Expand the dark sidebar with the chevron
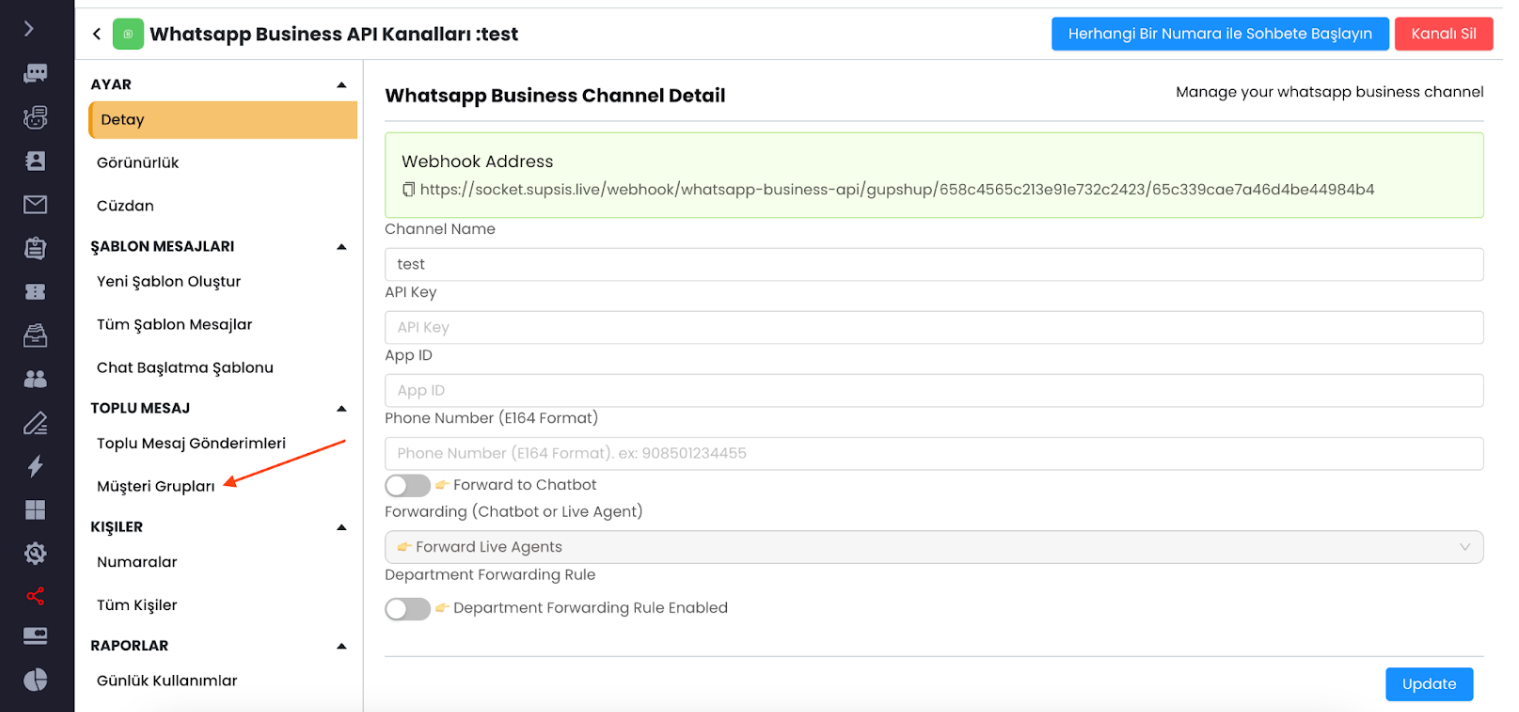The height and width of the screenshot is (712, 1519). [x=29, y=28]
